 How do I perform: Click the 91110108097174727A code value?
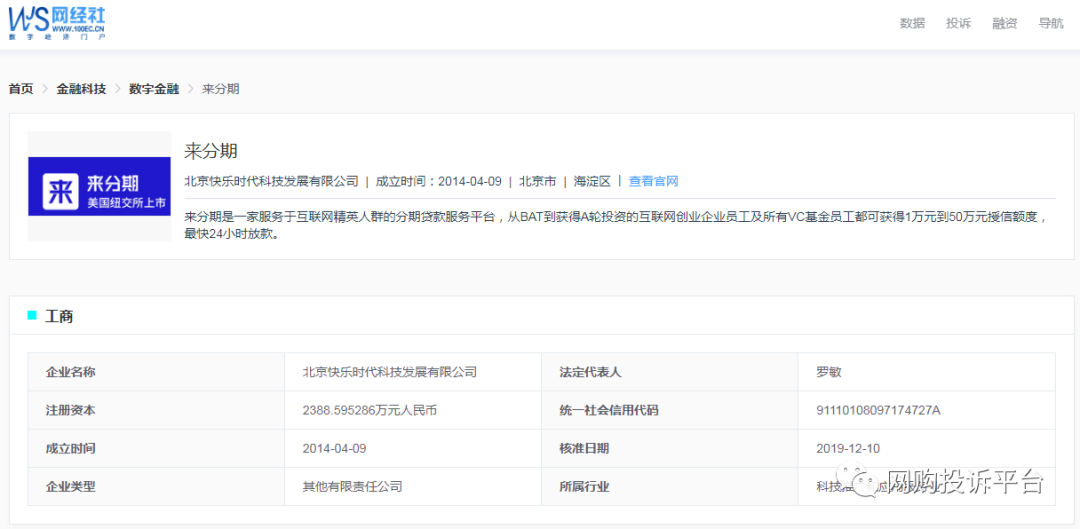878,411
